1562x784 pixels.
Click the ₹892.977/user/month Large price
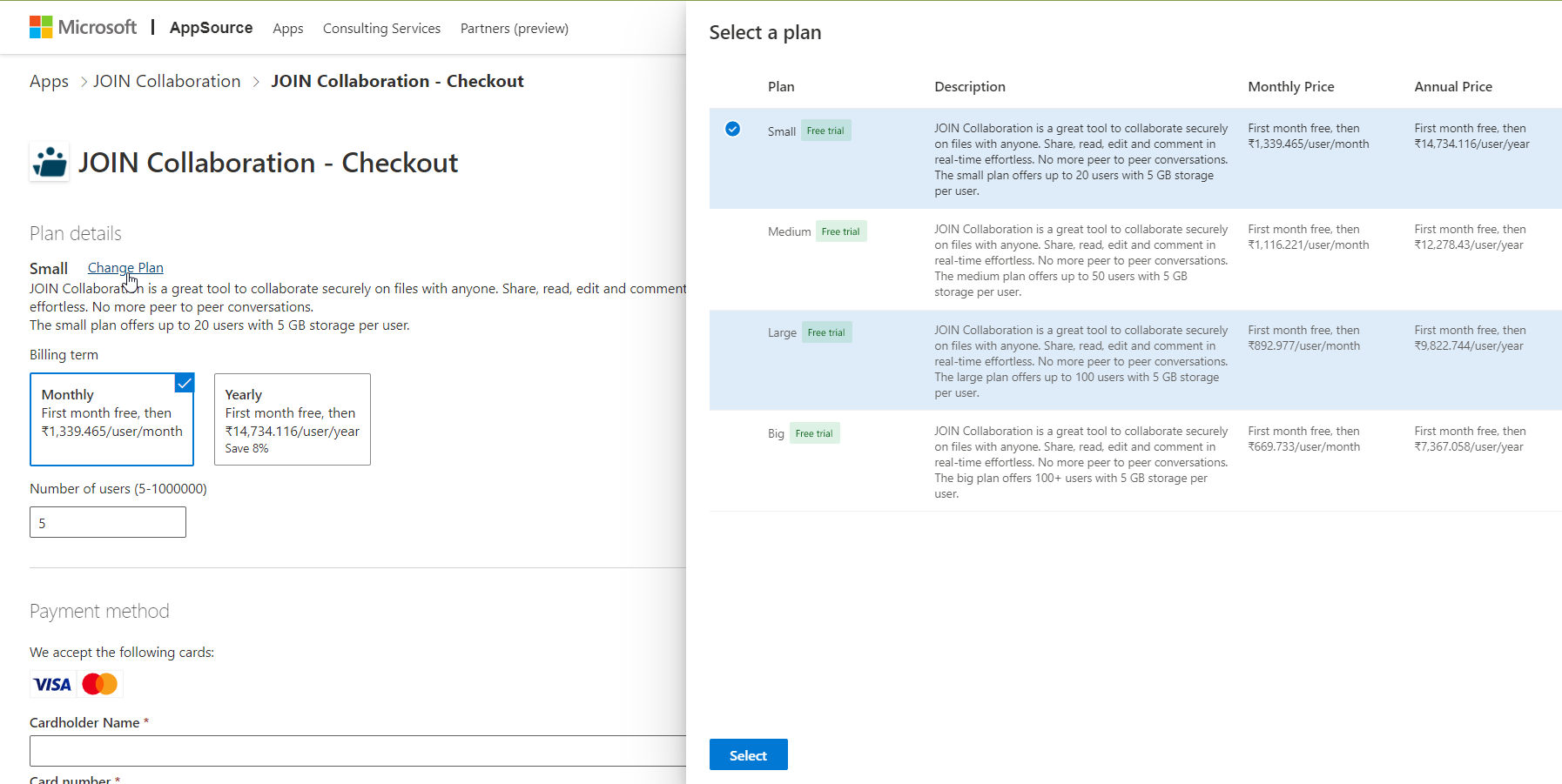point(1304,345)
